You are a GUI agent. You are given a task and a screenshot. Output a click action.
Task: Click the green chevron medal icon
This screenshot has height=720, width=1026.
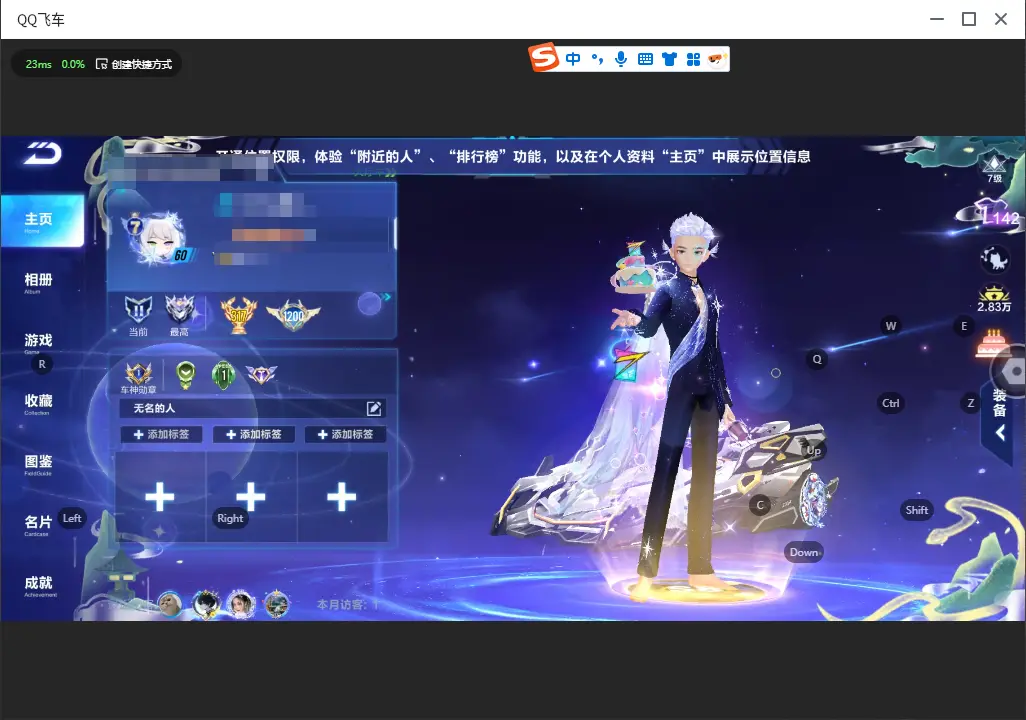tap(186, 374)
